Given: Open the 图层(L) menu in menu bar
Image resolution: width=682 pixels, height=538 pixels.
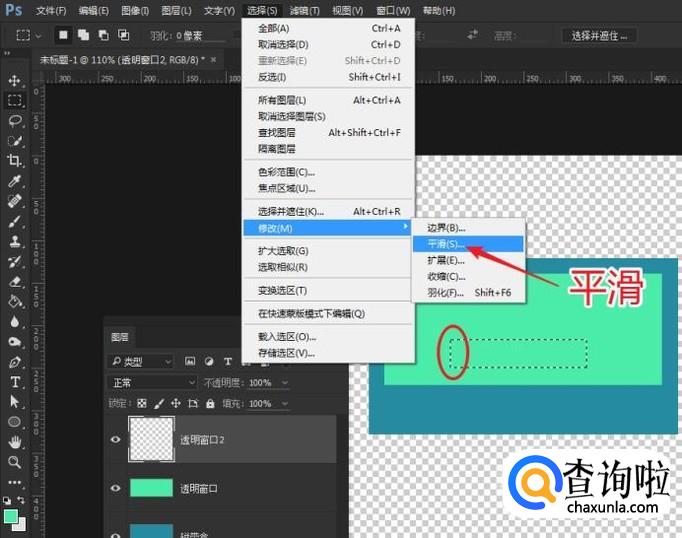Looking at the screenshot, I should pyautogui.click(x=176, y=11).
